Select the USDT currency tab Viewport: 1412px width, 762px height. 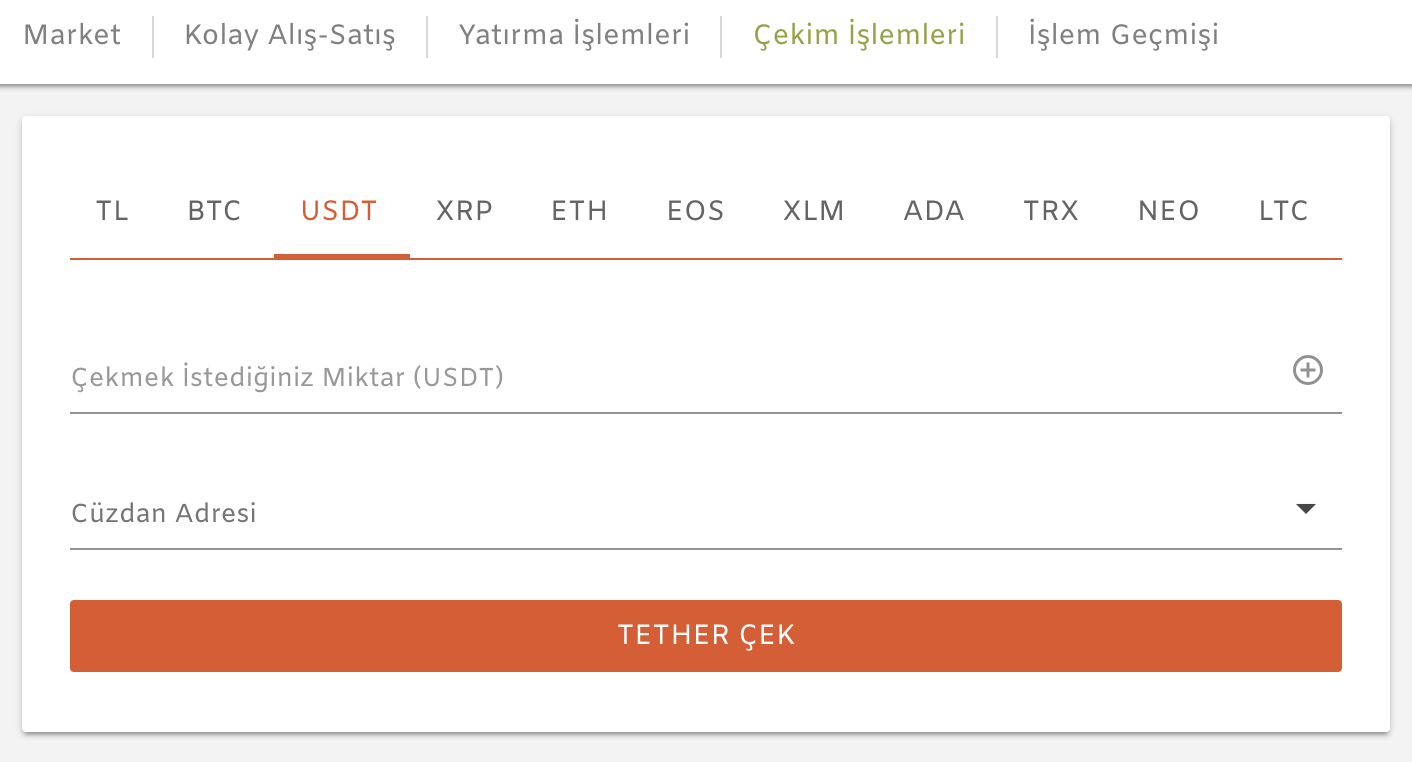coord(340,211)
